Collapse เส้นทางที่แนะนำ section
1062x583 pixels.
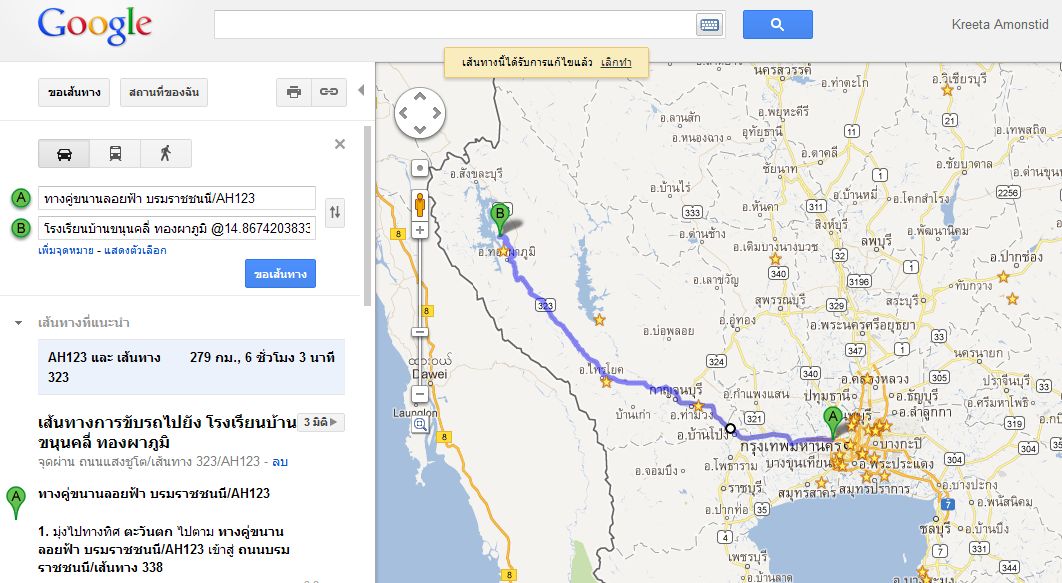[18, 323]
